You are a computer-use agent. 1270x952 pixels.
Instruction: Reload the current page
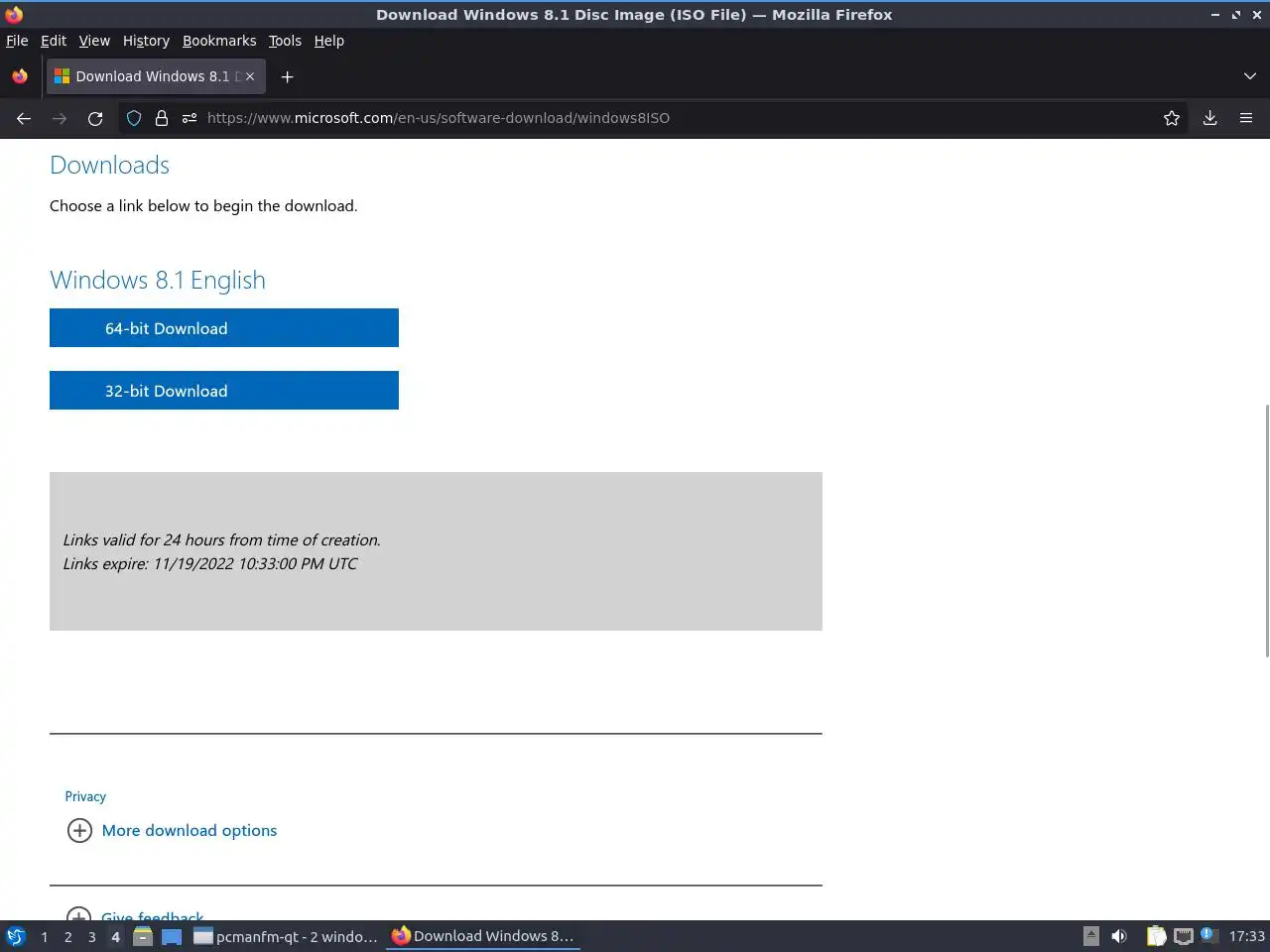(95, 118)
